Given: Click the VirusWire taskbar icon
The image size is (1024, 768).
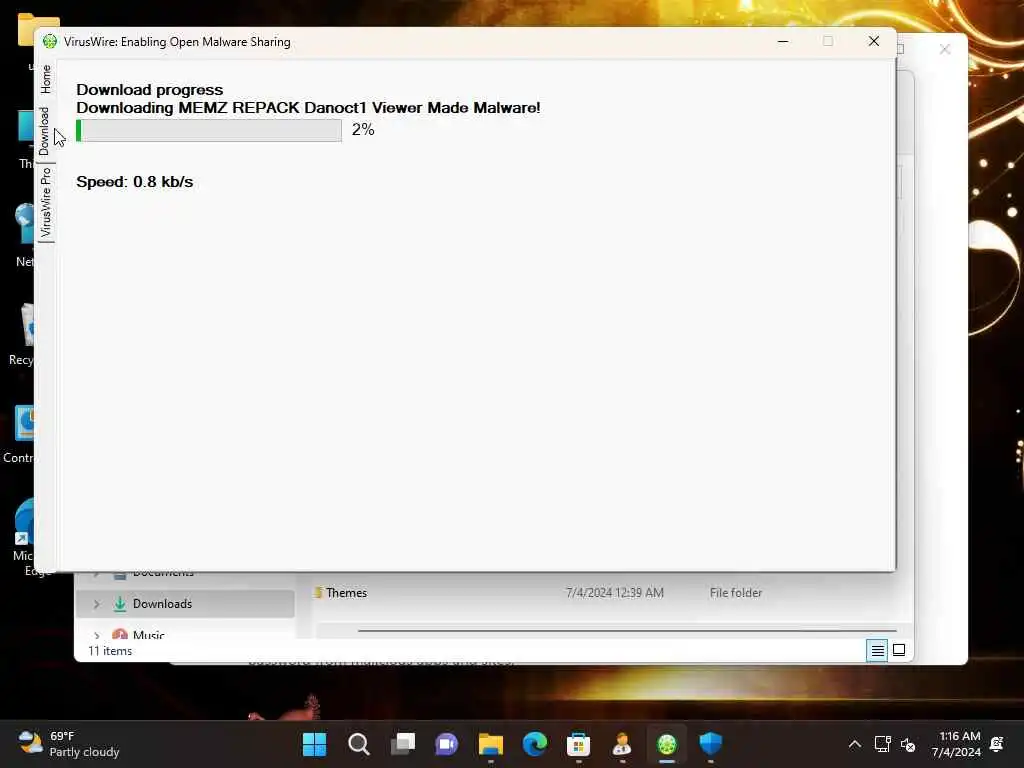Looking at the screenshot, I should click(x=667, y=744).
